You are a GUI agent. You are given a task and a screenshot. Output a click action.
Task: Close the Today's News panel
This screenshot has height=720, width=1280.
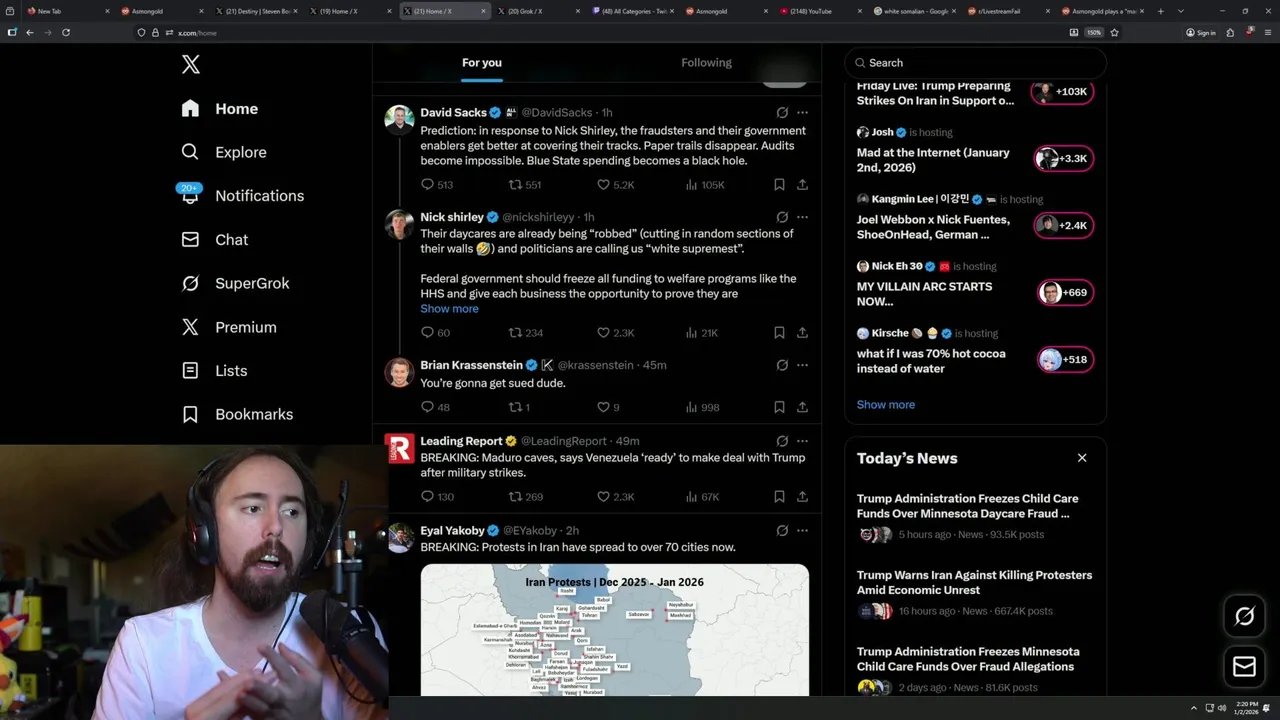pyautogui.click(x=1082, y=458)
